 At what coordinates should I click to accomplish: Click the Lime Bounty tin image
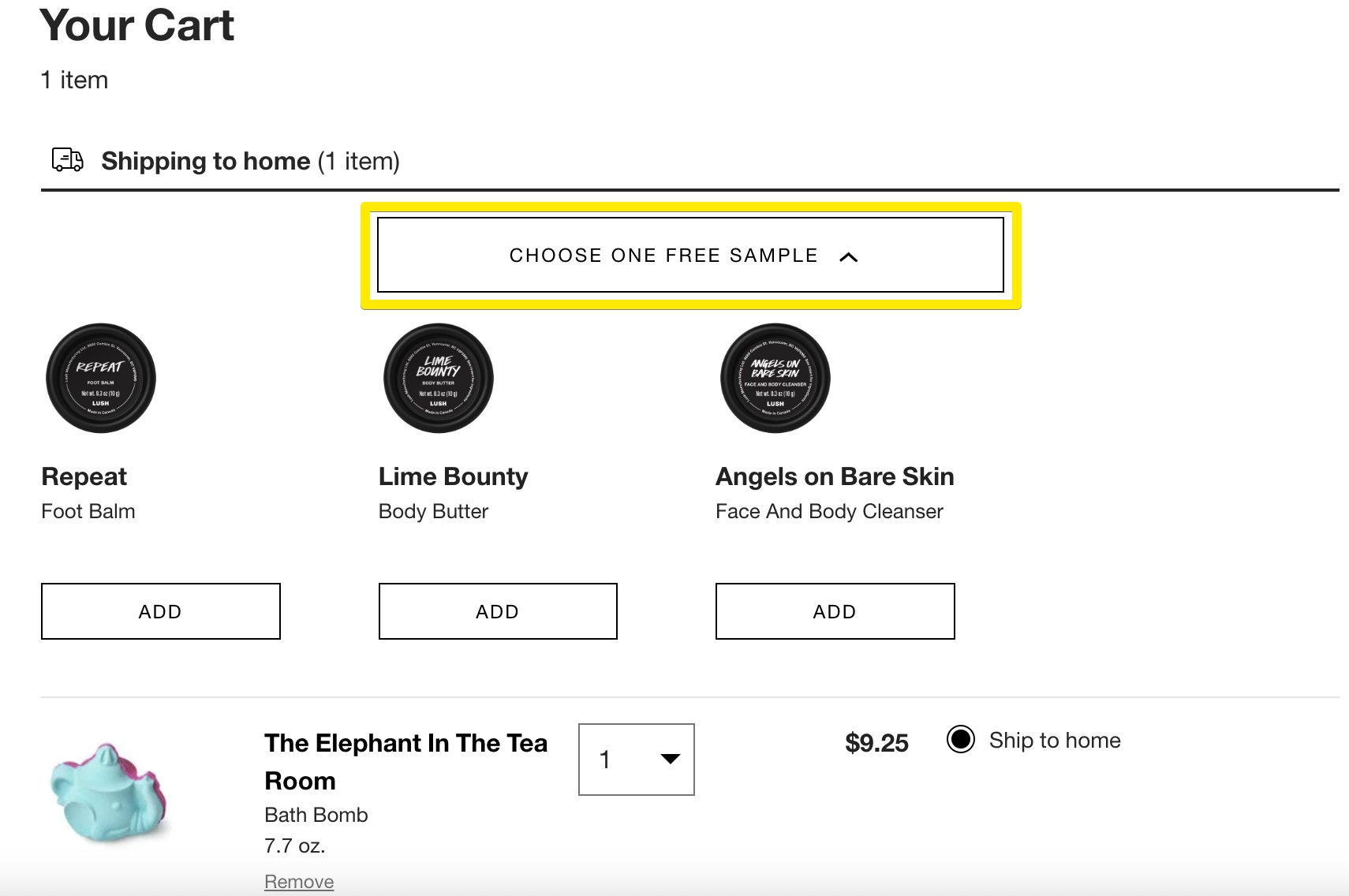[439, 378]
